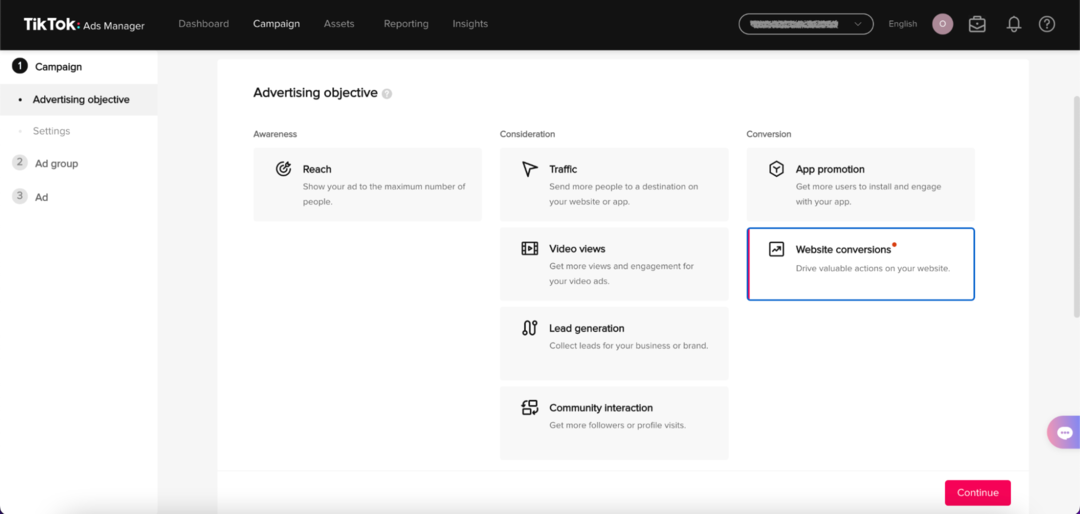1080x514 pixels.
Task: Click the Lead generation icon
Action: pos(530,328)
